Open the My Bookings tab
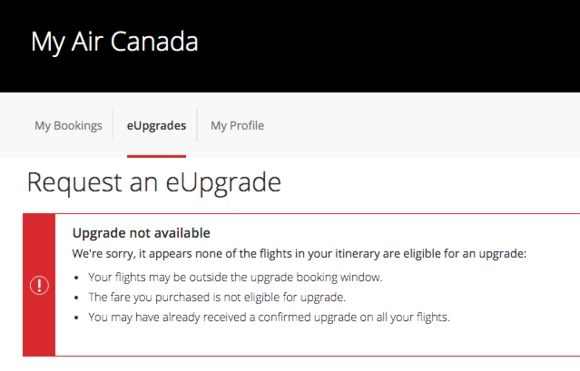The height and width of the screenshot is (371, 580). coord(68,126)
